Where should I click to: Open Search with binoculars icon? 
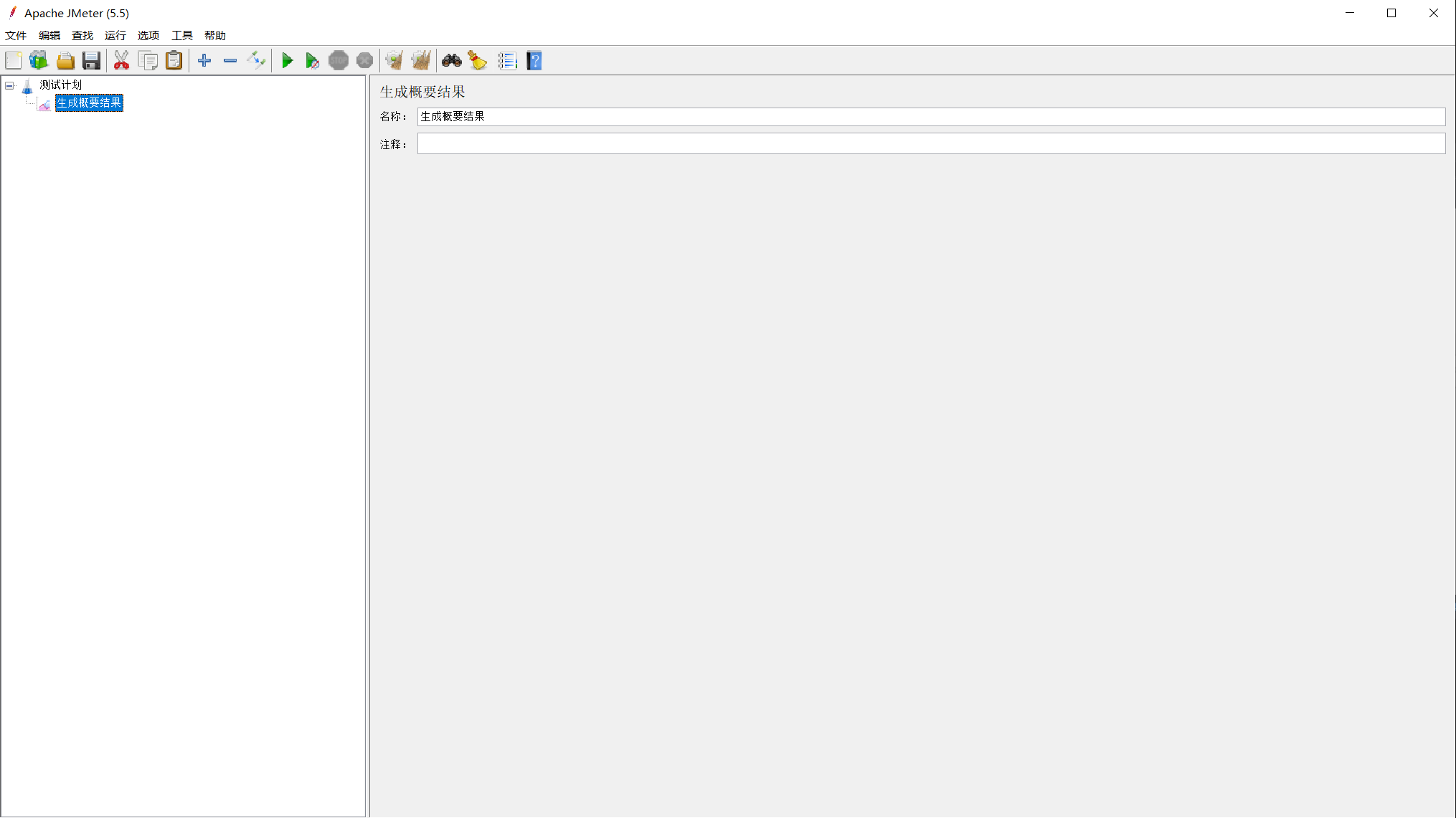click(x=451, y=61)
